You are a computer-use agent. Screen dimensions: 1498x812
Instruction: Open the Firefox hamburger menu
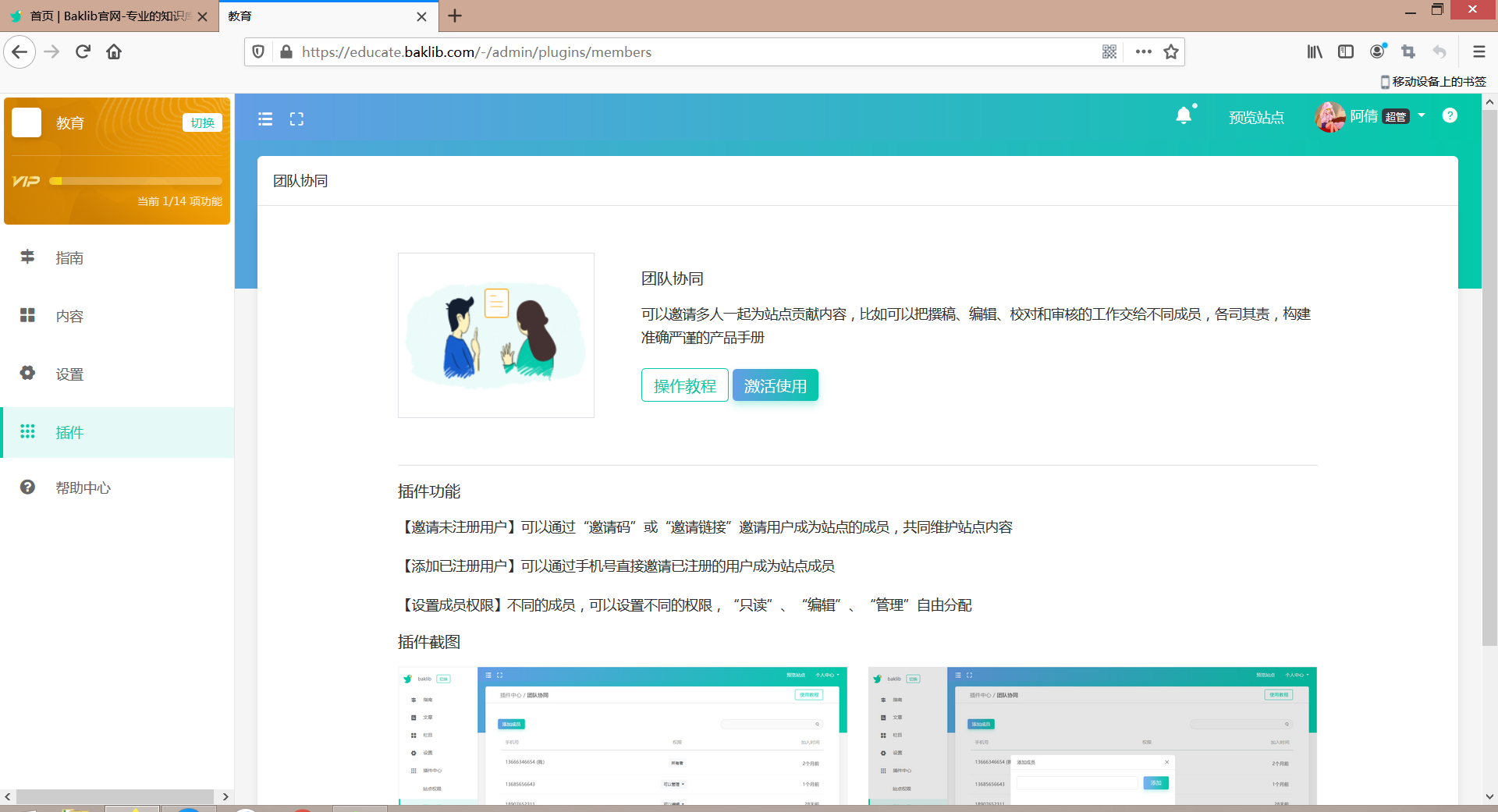(1478, 52)
